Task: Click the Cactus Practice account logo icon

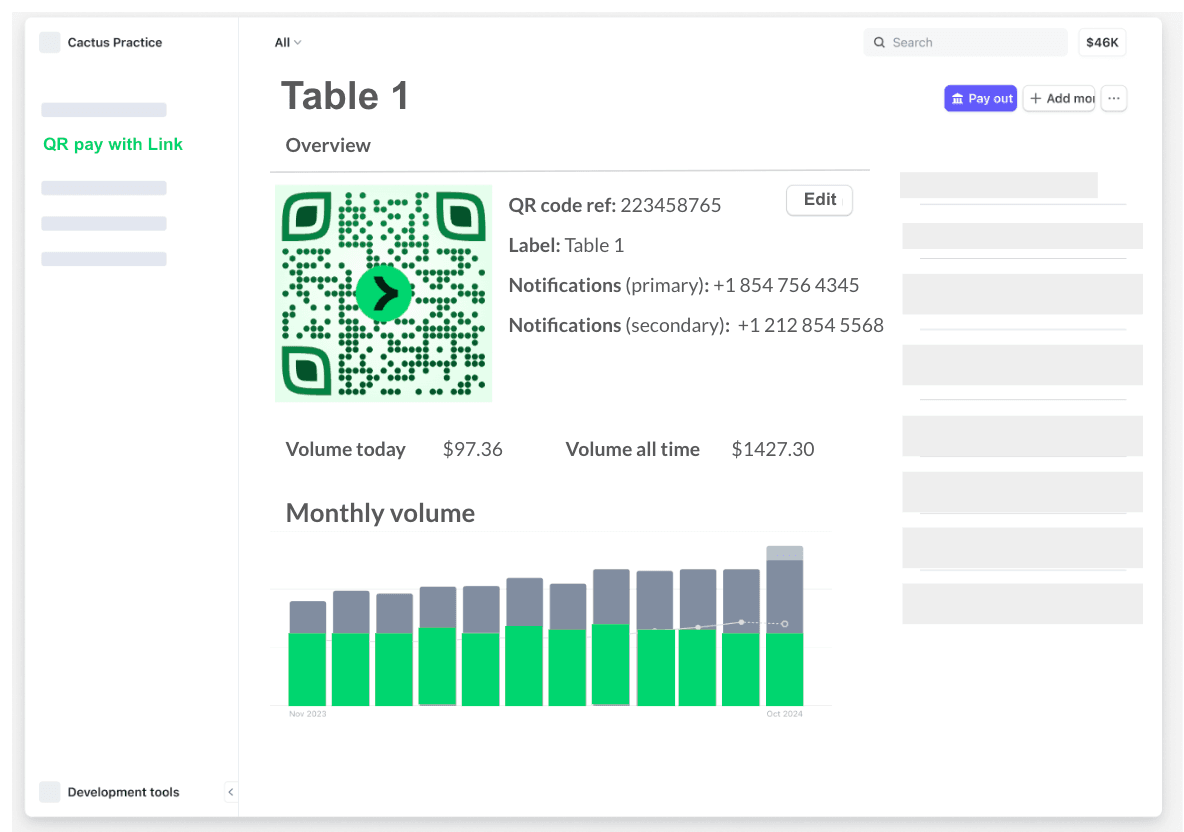Action: [x=50, y=42]
